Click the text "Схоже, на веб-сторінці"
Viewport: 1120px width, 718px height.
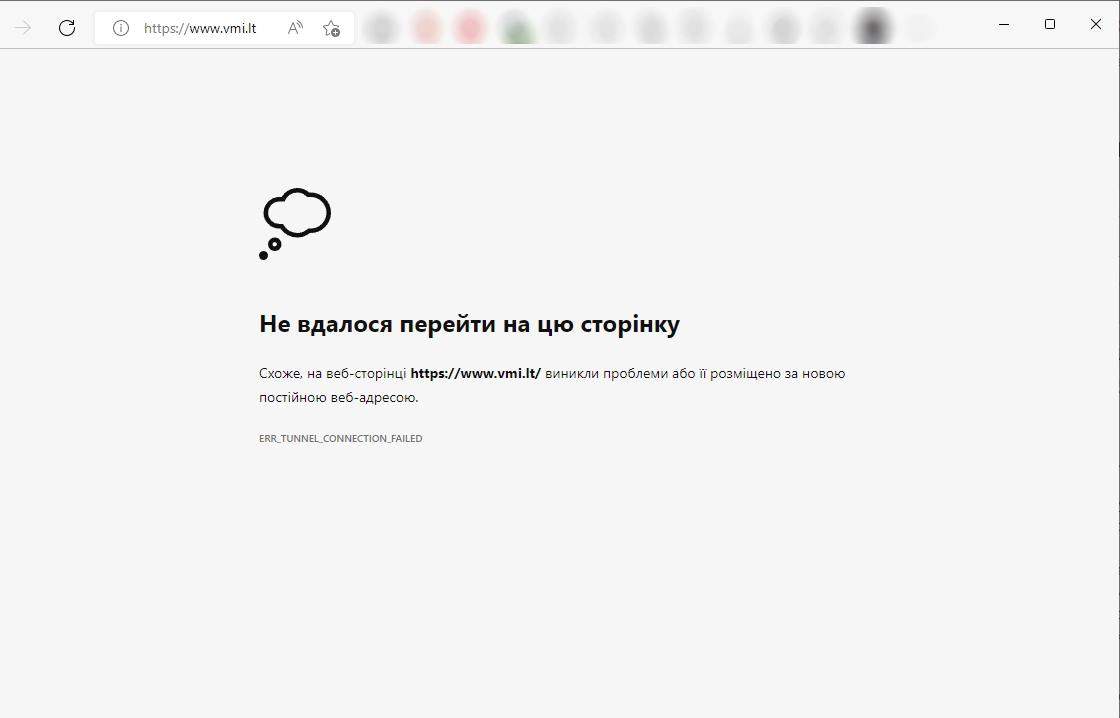pyautogui.click(x=333, y=373)
